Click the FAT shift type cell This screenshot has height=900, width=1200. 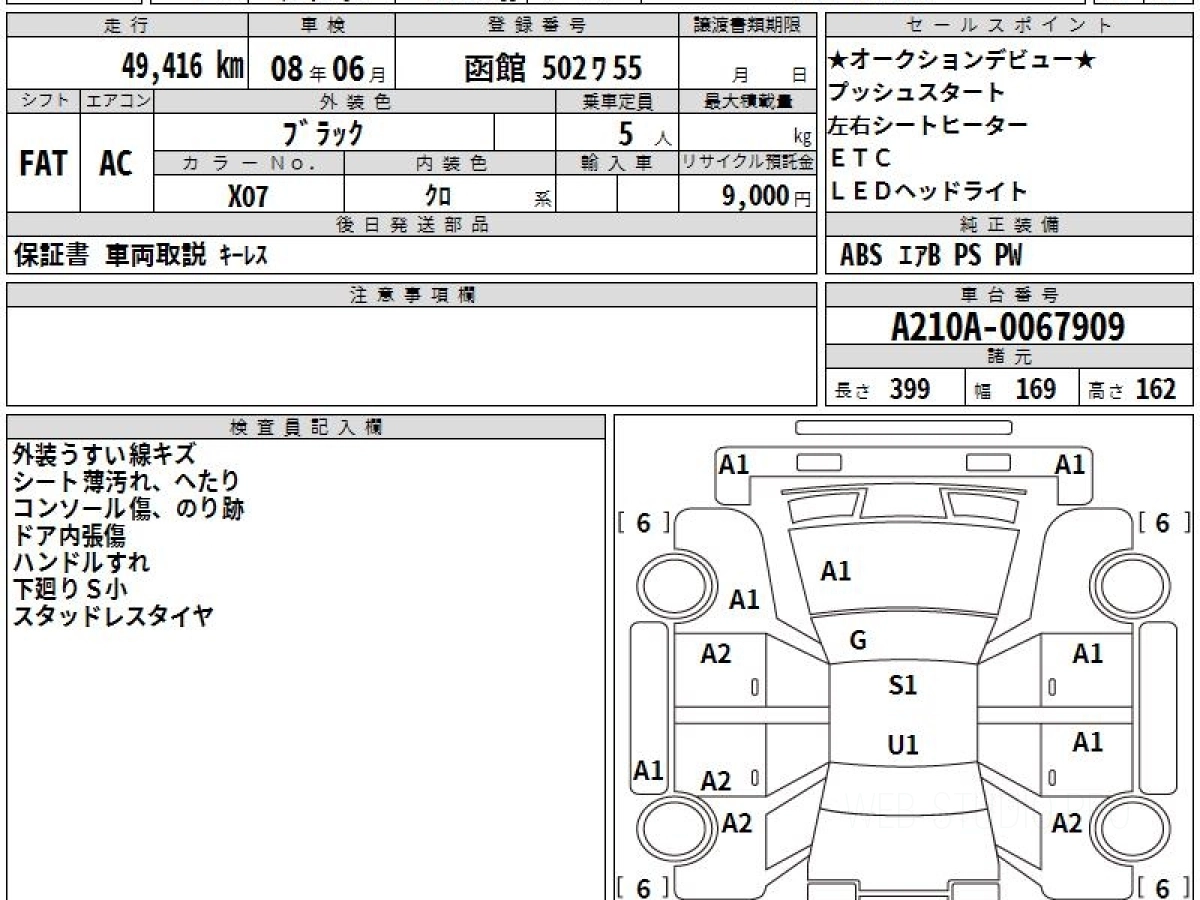click(x=43, y=164)
